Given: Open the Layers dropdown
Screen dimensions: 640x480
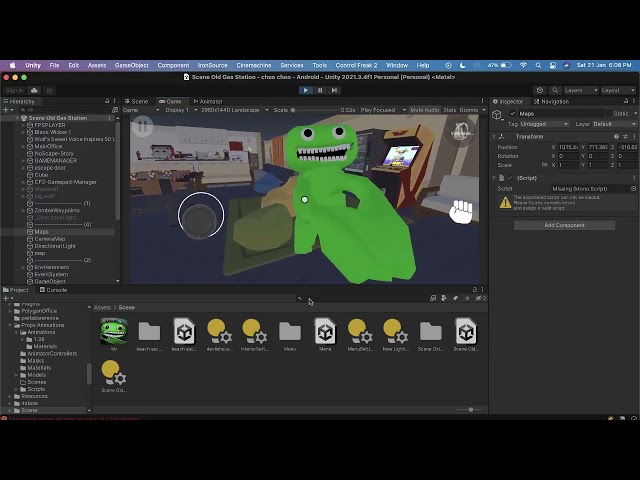Looking at the screenshot, I should pyautogui.click(x=581, y=90).
